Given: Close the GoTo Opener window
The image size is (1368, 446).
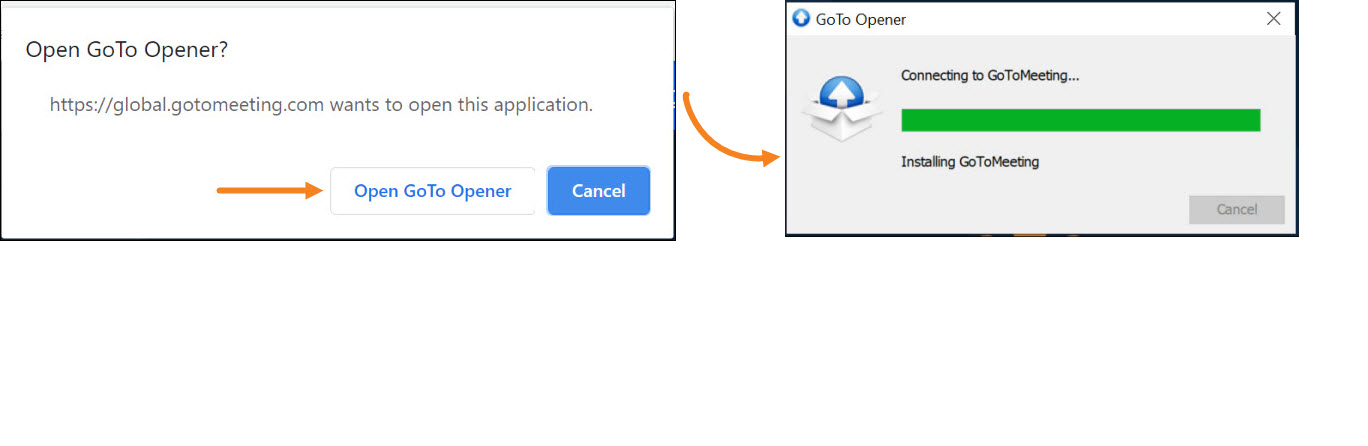Looking at the screenshot, I should pyautogui.click(x=1274, y=19).
